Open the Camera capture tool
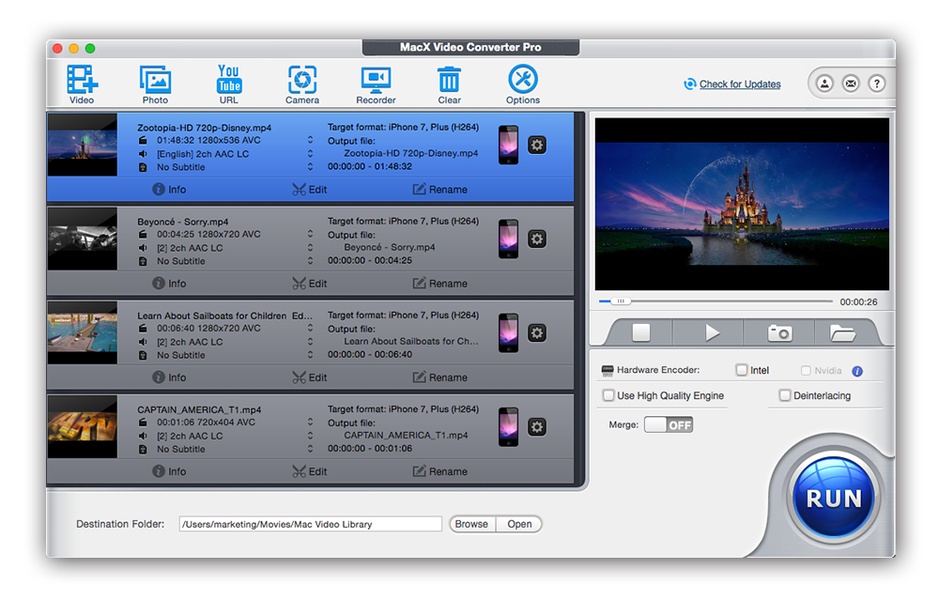The width and height of the screenshot is (939, 600). (302, 80)
